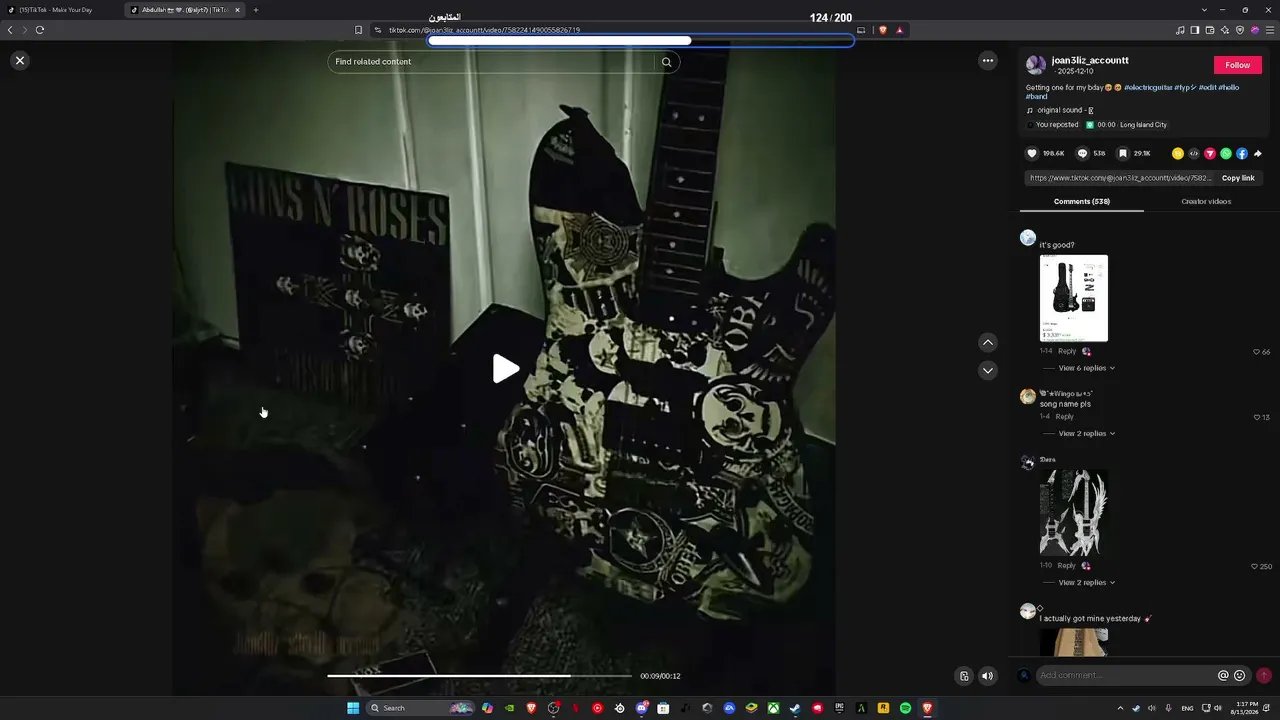The height and width of the screenshot is (720, 1280).
Task: Open the #electricguitar hashtag
Action: pyautogui.click(x=1148, y=88)
